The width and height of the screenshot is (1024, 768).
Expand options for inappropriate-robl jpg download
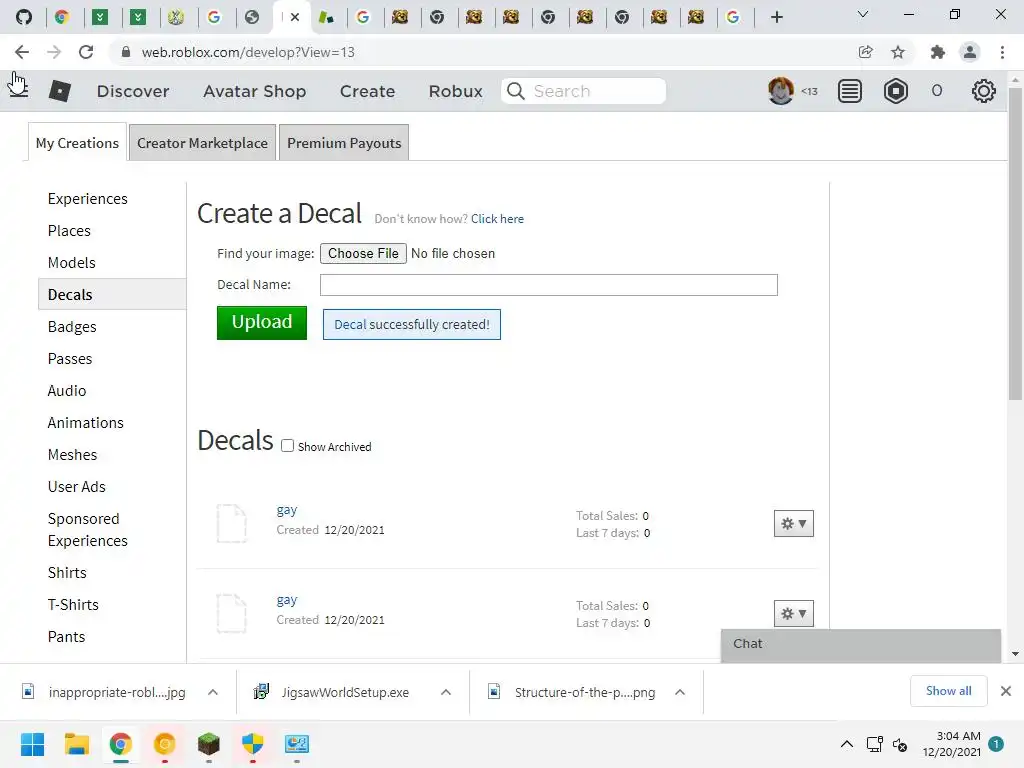(213, 692)
